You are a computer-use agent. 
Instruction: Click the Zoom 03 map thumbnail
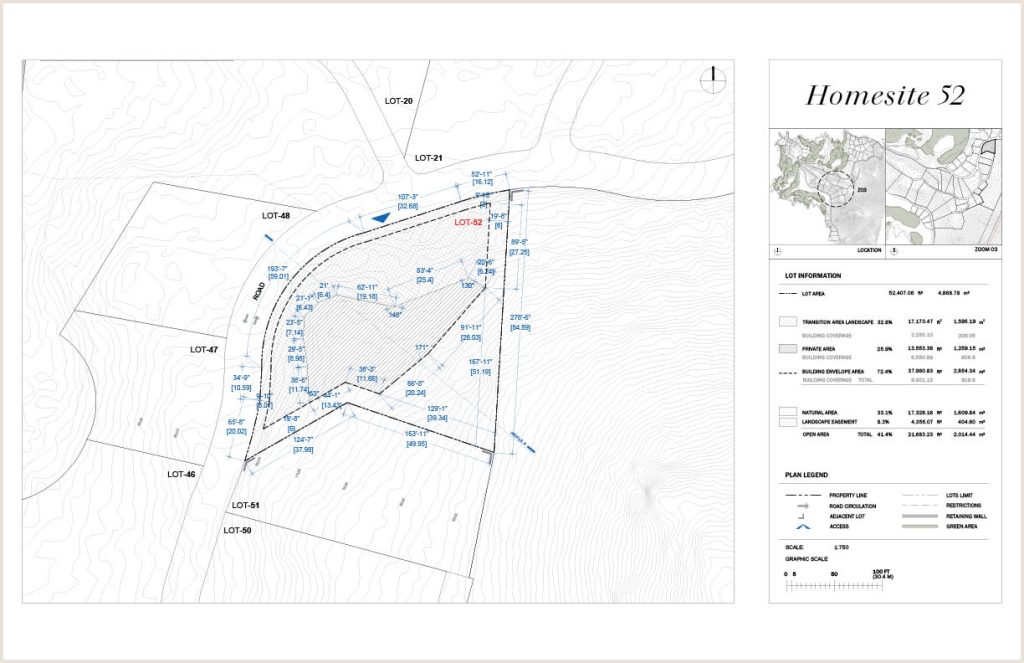click(941, 187)
